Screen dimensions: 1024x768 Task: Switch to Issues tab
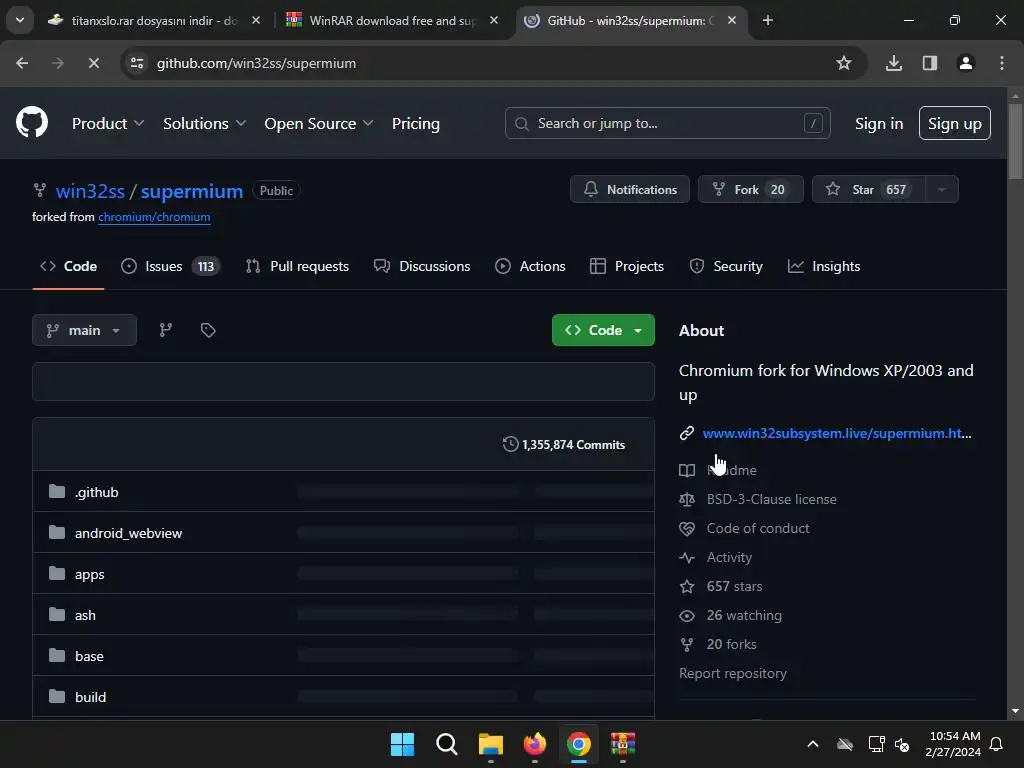tap(170, 266)
